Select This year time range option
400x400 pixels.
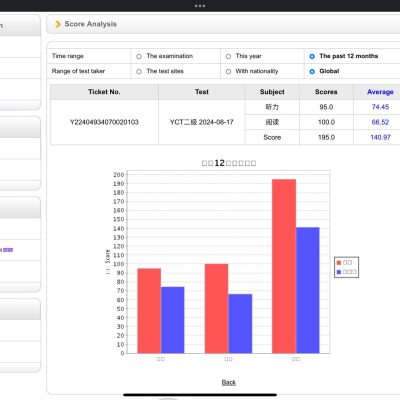228,56
